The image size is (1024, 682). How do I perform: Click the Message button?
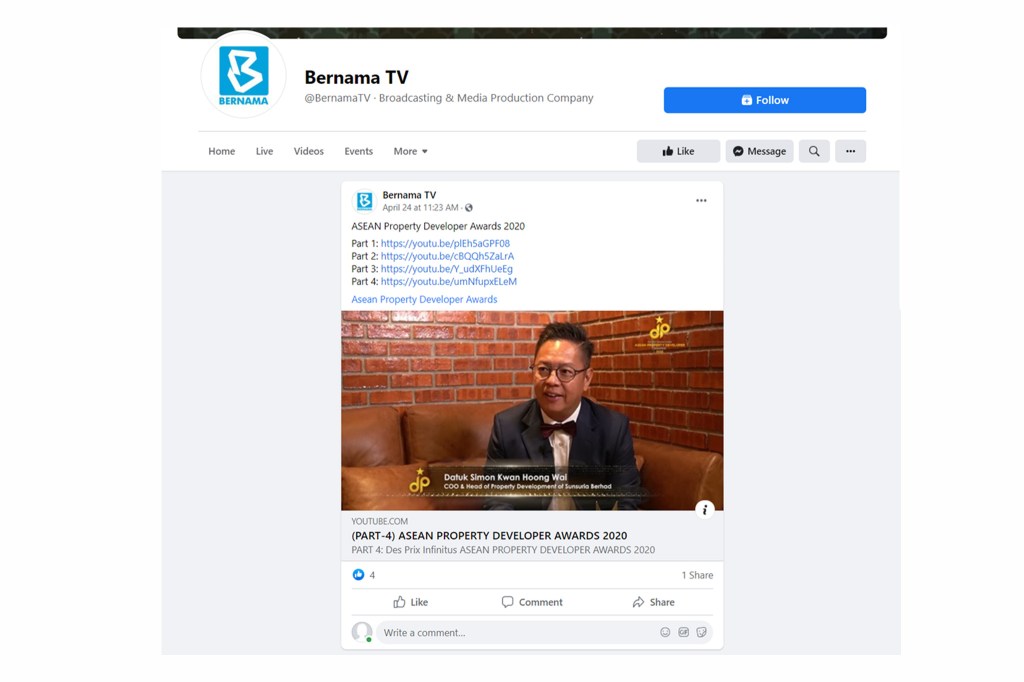point(759,151)
